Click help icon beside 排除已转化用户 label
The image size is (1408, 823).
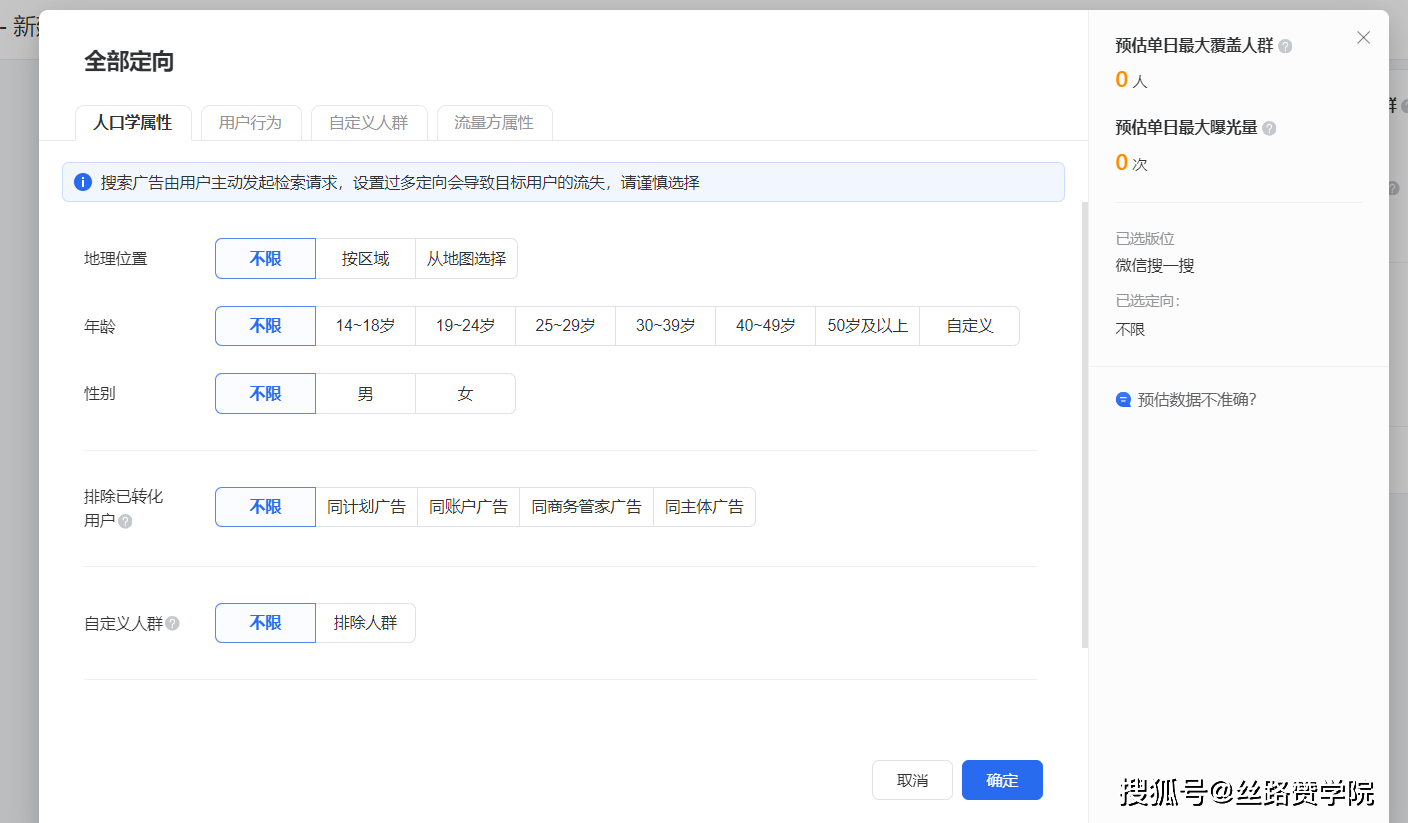[125, 521]
